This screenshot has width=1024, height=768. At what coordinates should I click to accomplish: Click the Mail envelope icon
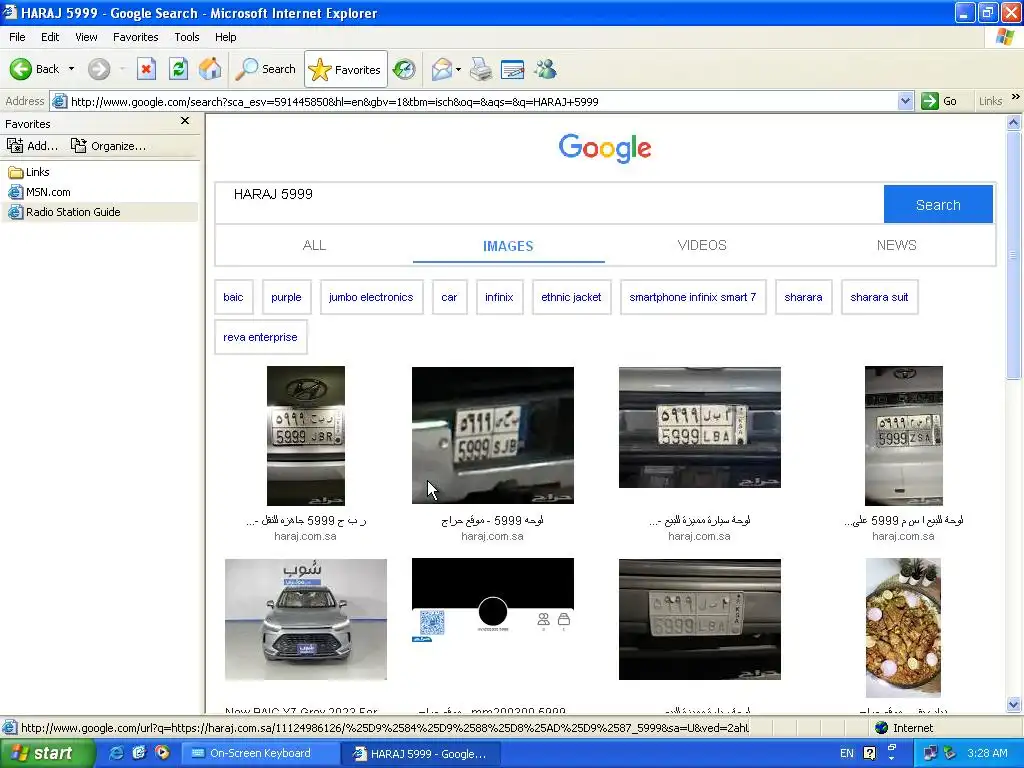point(441,69)
